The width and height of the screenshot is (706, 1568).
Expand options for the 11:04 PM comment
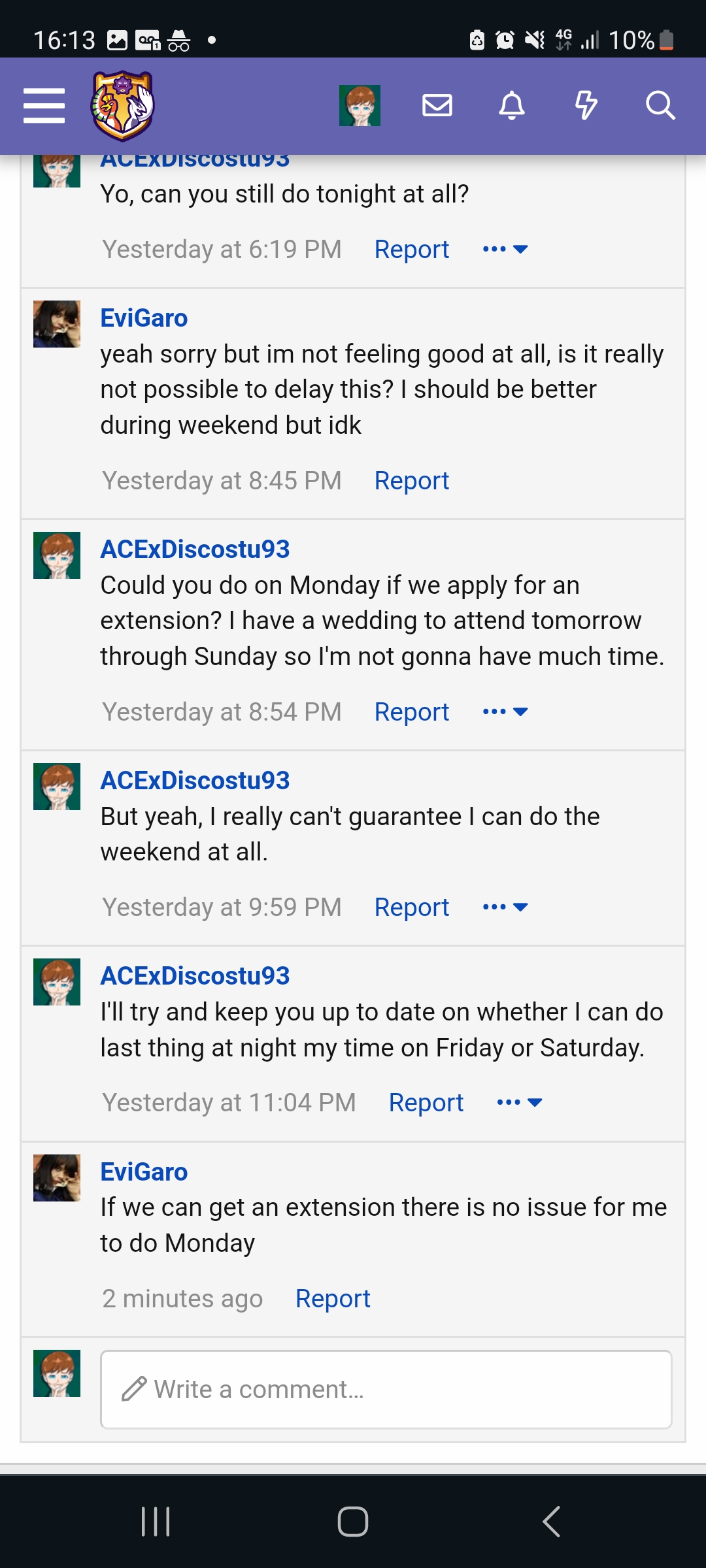pyautogui.click(x=519, y=1102)
